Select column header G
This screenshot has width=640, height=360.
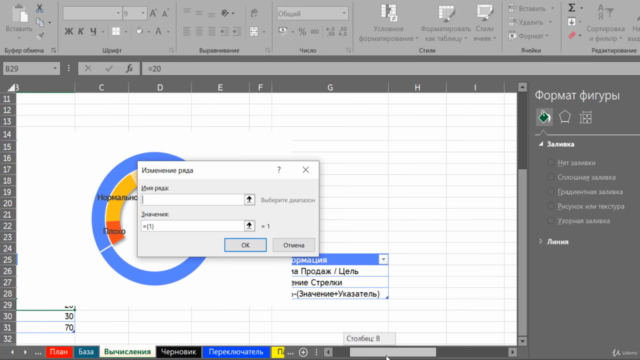330,87
